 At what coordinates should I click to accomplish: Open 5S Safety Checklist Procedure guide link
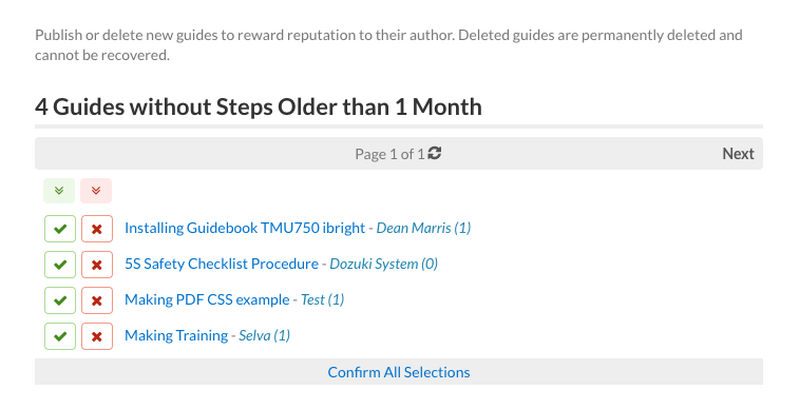click(x=221, y=264)
